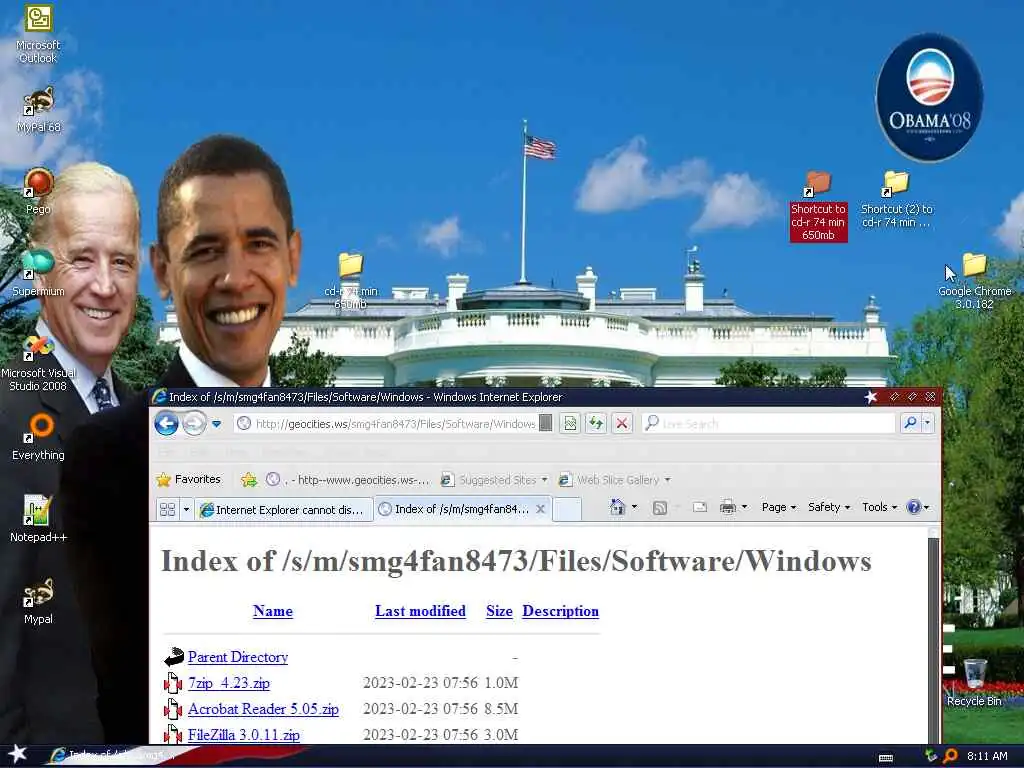Expand the Print dropdown arrow

coord(744,507)
